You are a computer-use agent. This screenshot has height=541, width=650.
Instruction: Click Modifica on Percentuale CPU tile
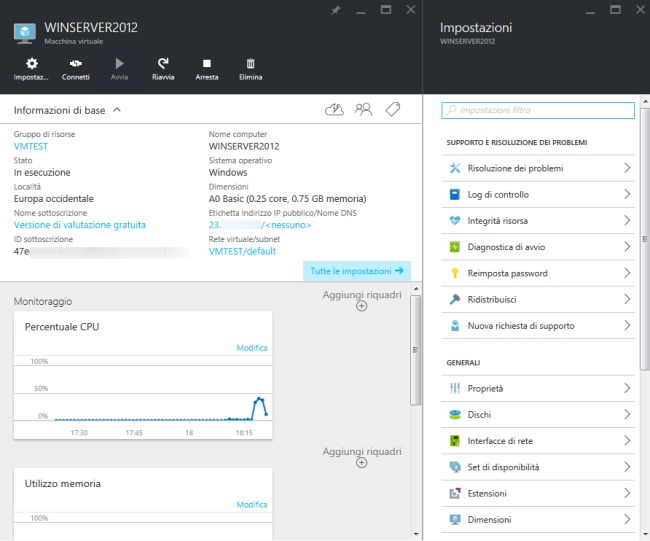(252, 348)
